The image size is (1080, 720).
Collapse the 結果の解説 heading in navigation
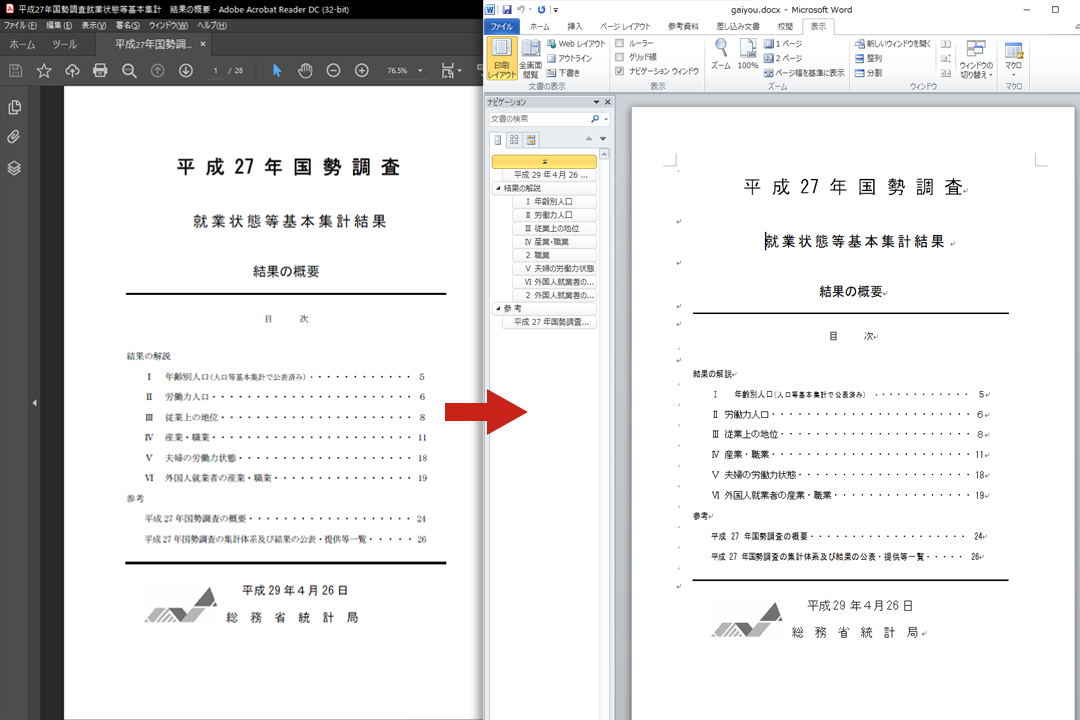click(498, 188)
